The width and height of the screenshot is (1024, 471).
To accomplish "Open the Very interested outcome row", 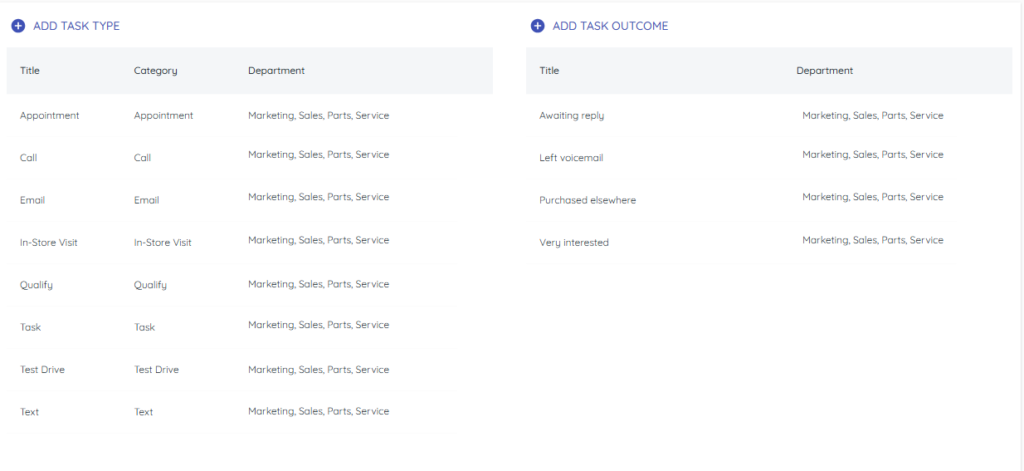I will tap(574, 243).
